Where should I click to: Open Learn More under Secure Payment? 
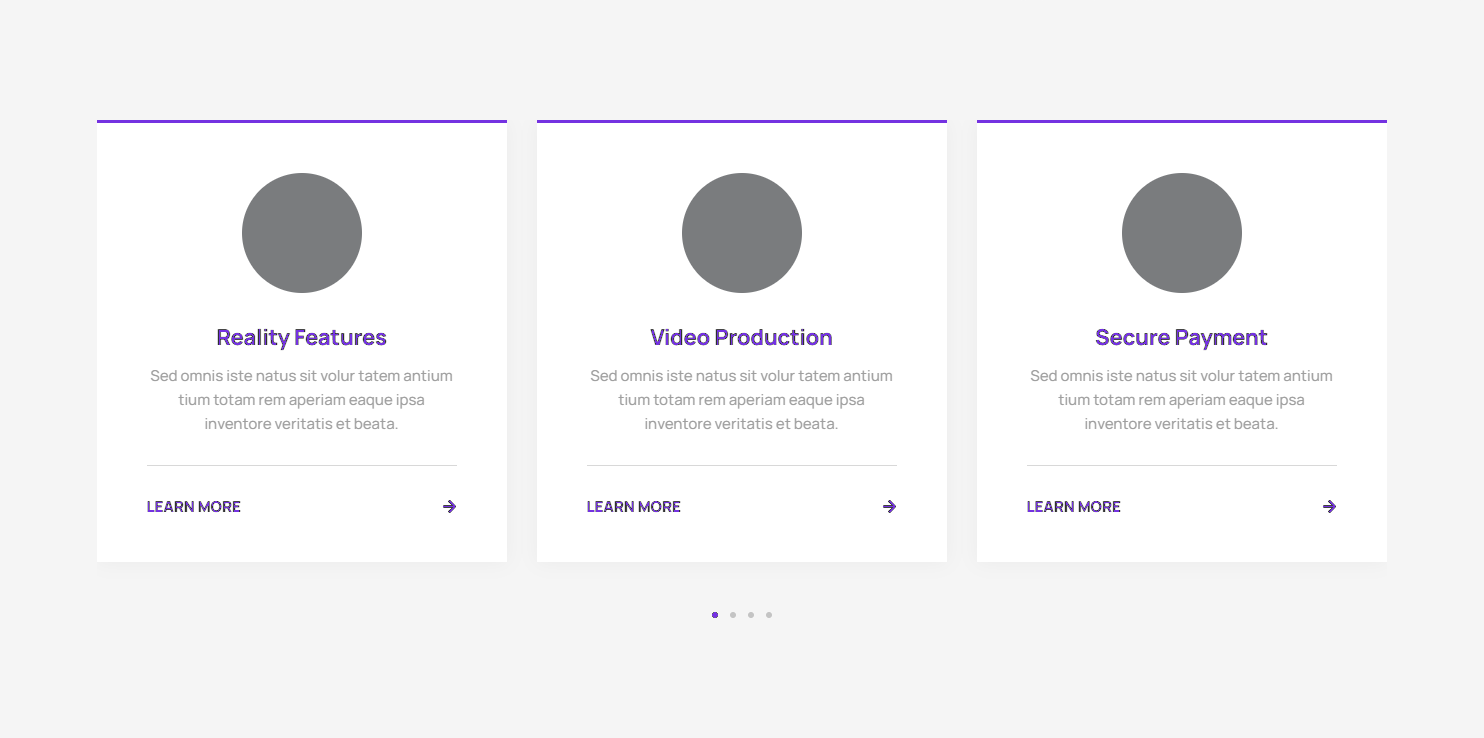[x=1074, y=507]
